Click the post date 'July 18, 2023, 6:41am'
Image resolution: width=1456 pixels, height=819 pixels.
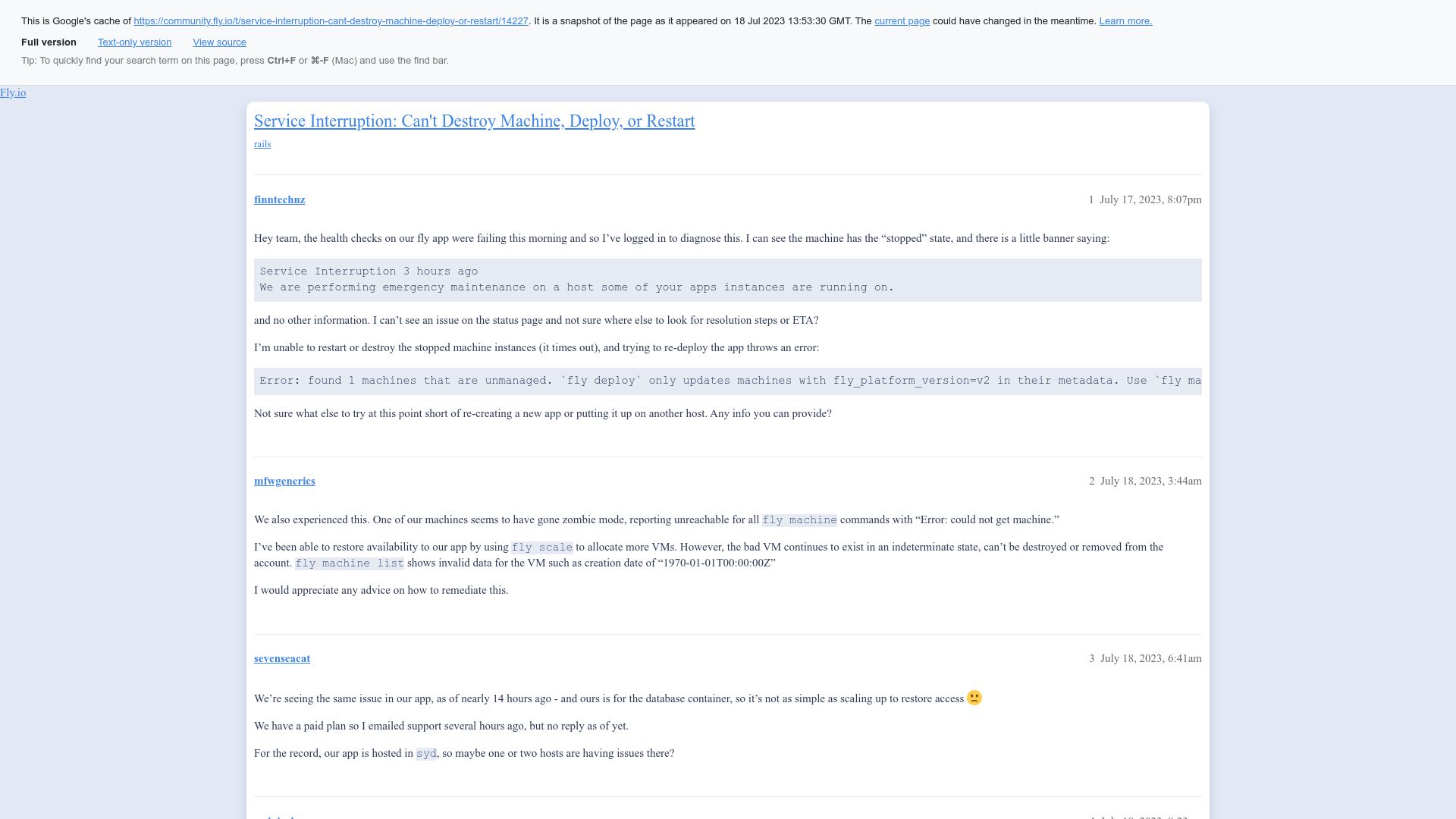click(x=1151, y=658)
